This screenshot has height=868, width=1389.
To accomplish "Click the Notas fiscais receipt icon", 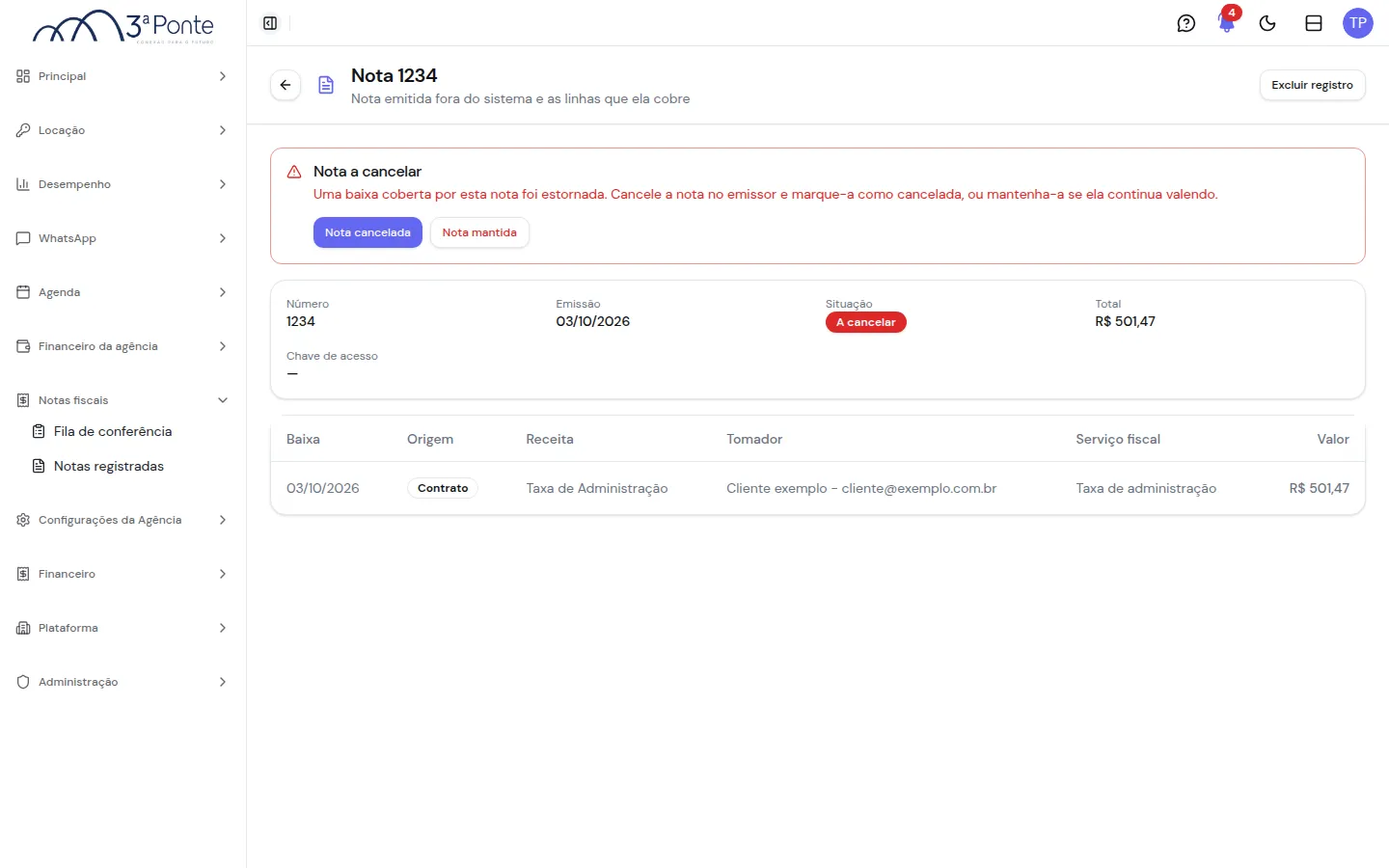I will coord(23,400).
